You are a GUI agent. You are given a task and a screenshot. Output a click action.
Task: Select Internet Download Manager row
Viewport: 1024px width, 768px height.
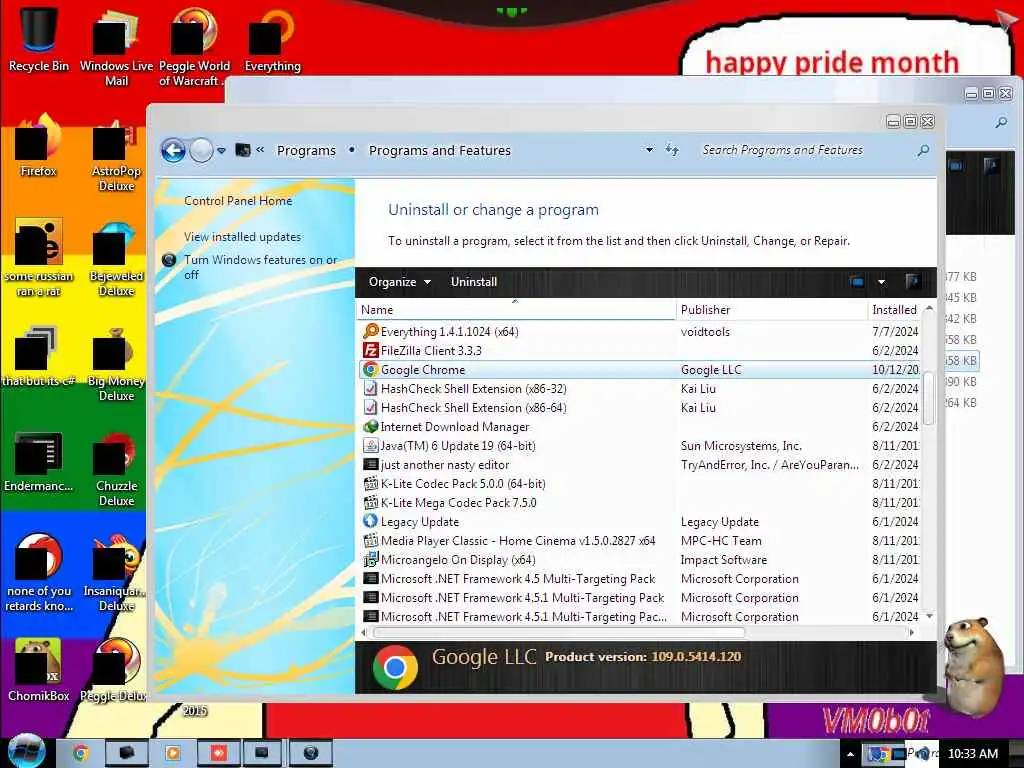point(640,426)
